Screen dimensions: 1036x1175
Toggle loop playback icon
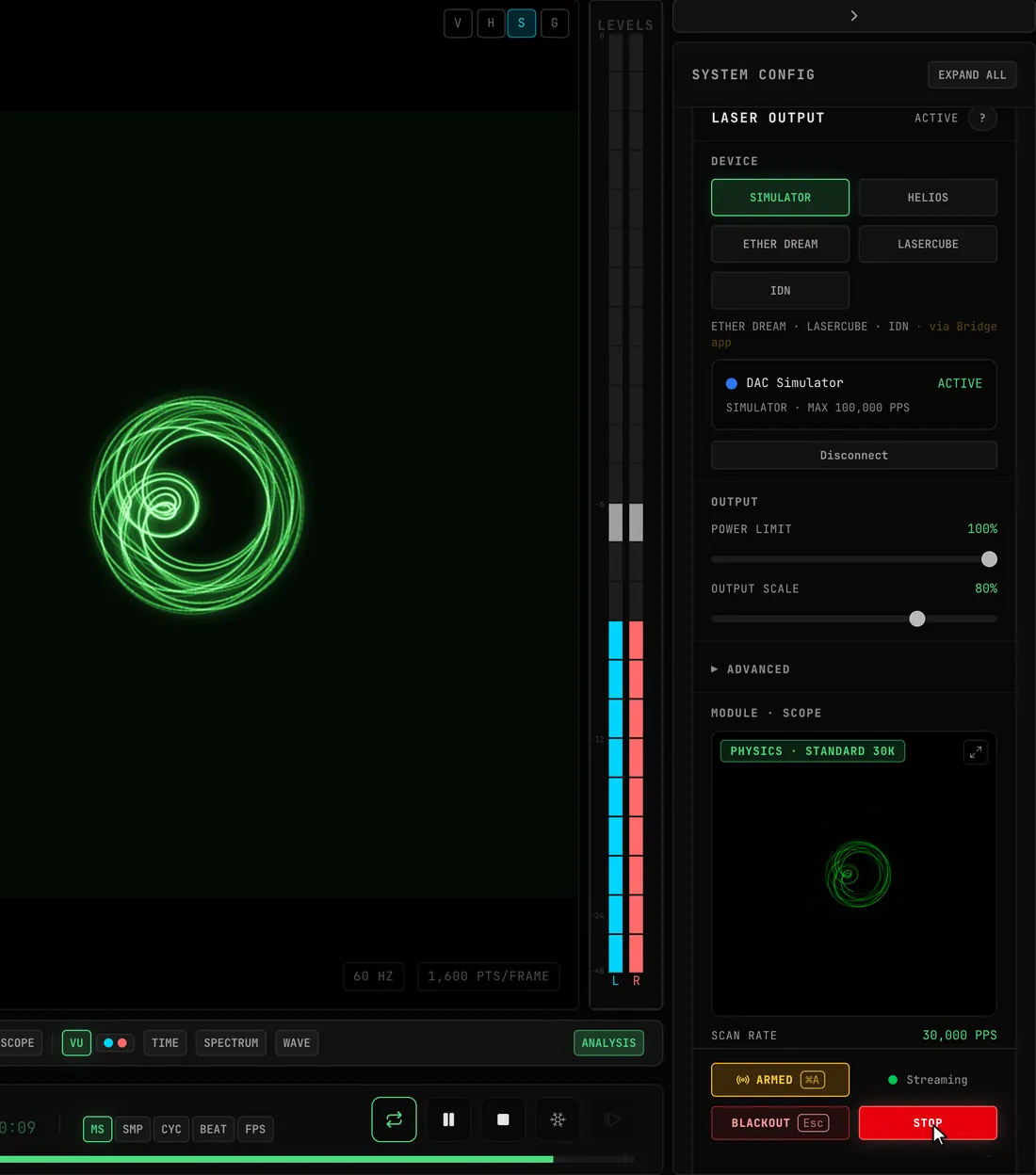[x=394, y=1119]
